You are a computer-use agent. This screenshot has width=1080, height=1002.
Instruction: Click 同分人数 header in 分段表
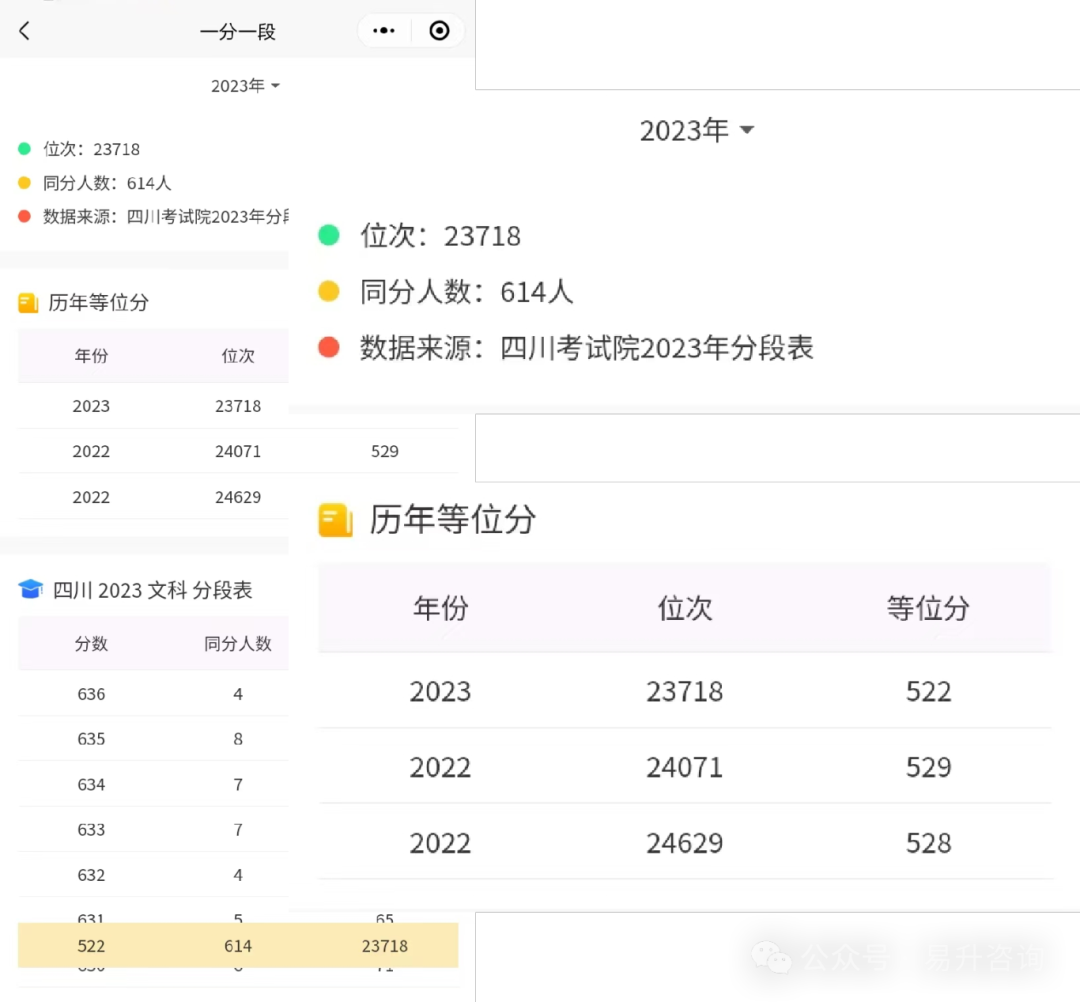(238, 644)
